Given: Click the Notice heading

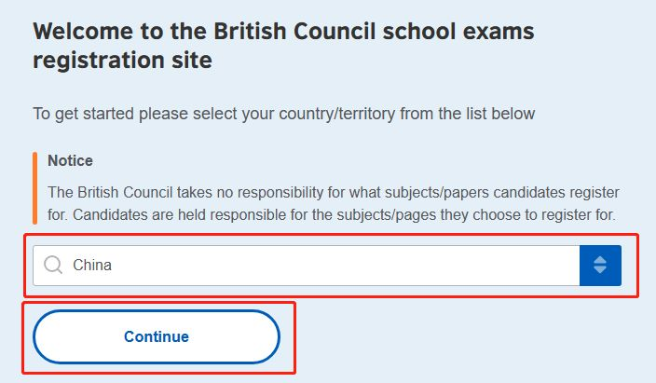Looking at the screenshot, I should tap(70, 161).
